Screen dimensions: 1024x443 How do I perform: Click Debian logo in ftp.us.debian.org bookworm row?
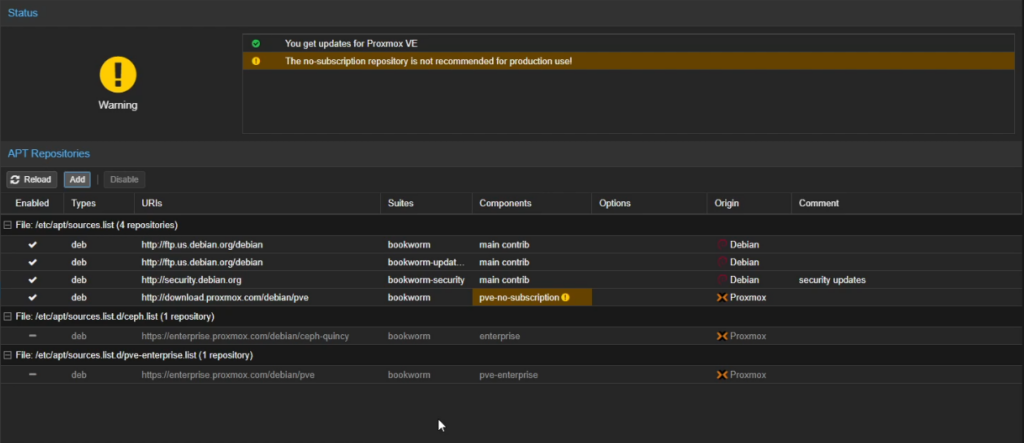(722, 244)
